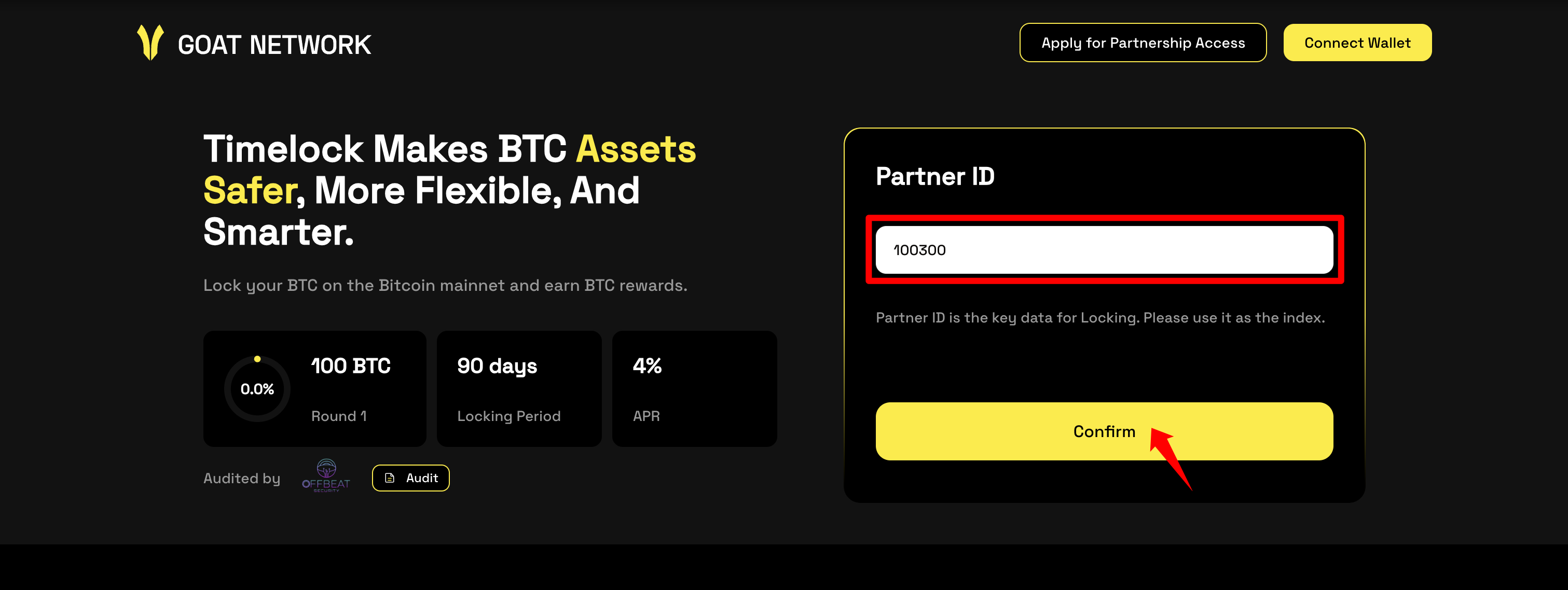The width and height of the screenshot is (1568, 590).
Task: Select the 100 BTC Round 1 card
Action: 314,389
